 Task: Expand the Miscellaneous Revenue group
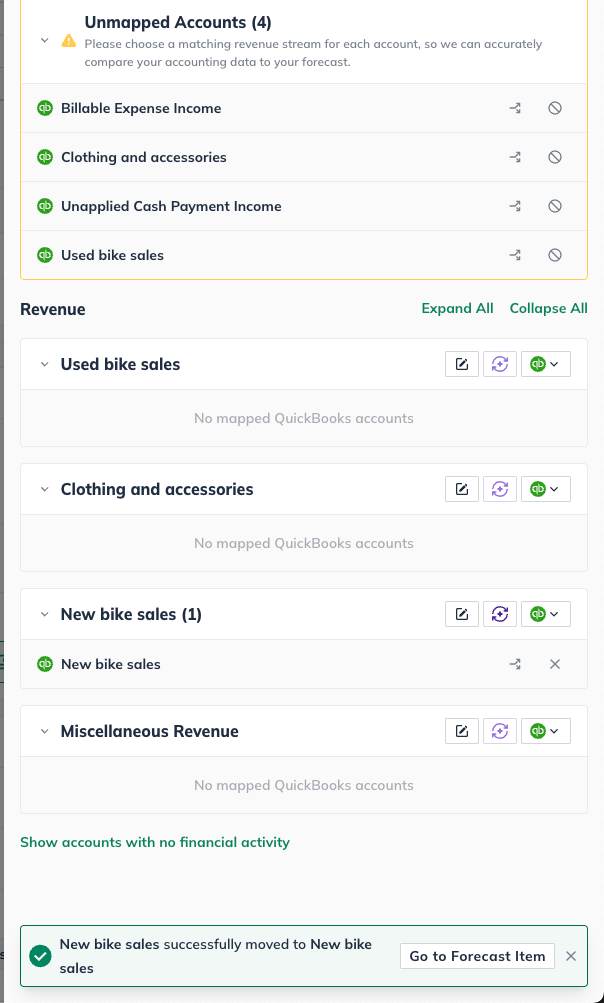[44, 731]
